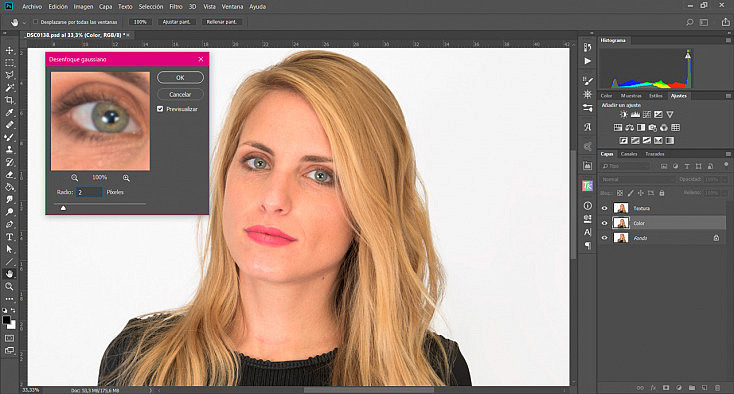Select the Path Selection arrow tool
The height and width of the screenshot is (394, 734).
pyautogui.click(x=9, y=249)
